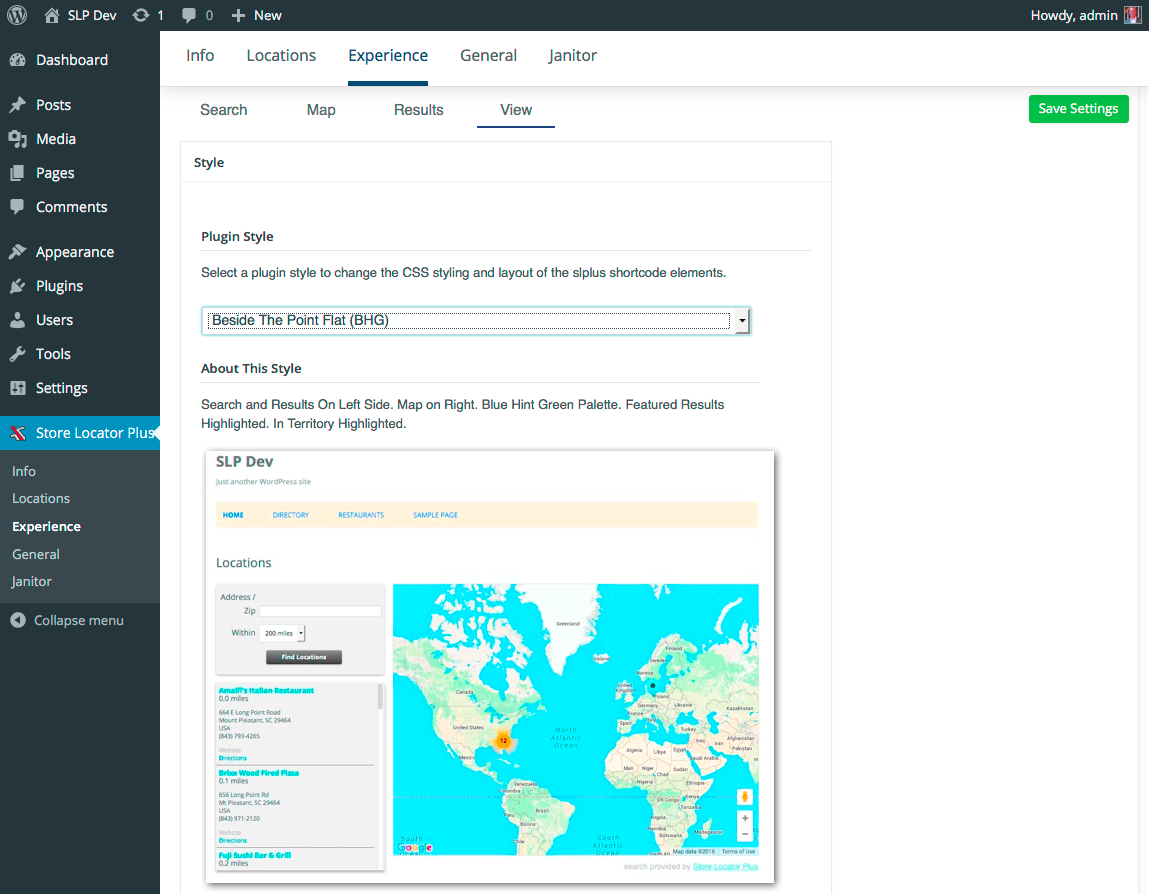Click the SLP Dev site name
1149x894 pixels.
coord(92,15)
